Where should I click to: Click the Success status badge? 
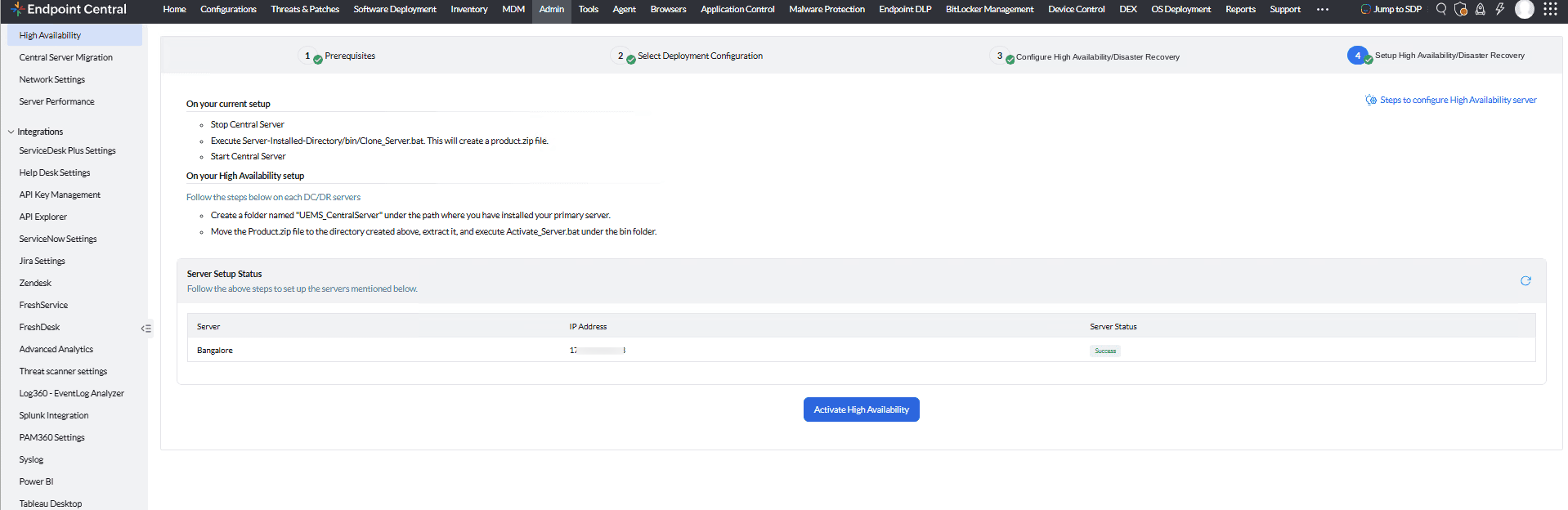1105,351
